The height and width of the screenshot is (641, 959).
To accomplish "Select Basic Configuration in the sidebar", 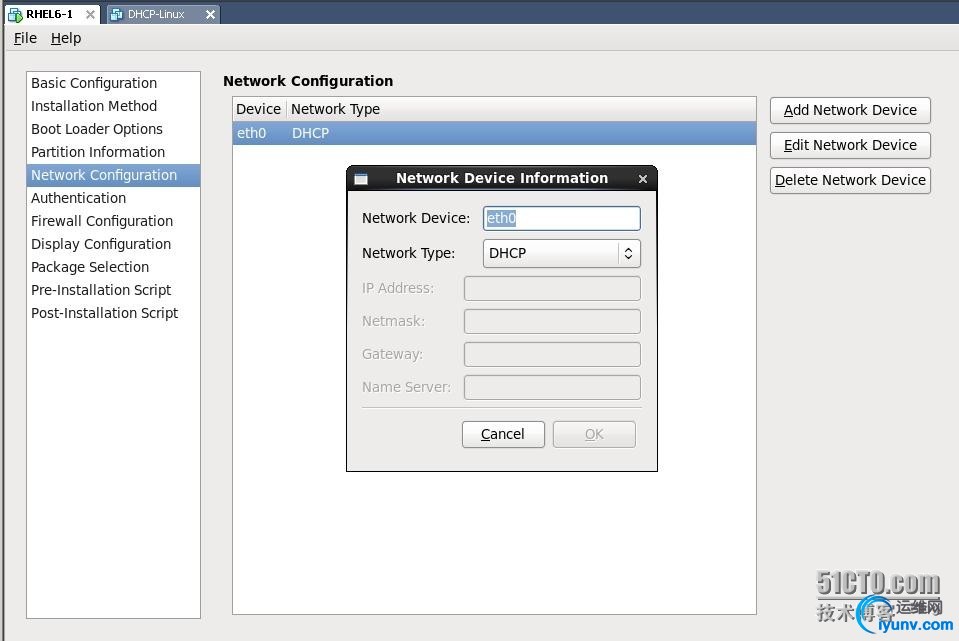I will 113,83.
